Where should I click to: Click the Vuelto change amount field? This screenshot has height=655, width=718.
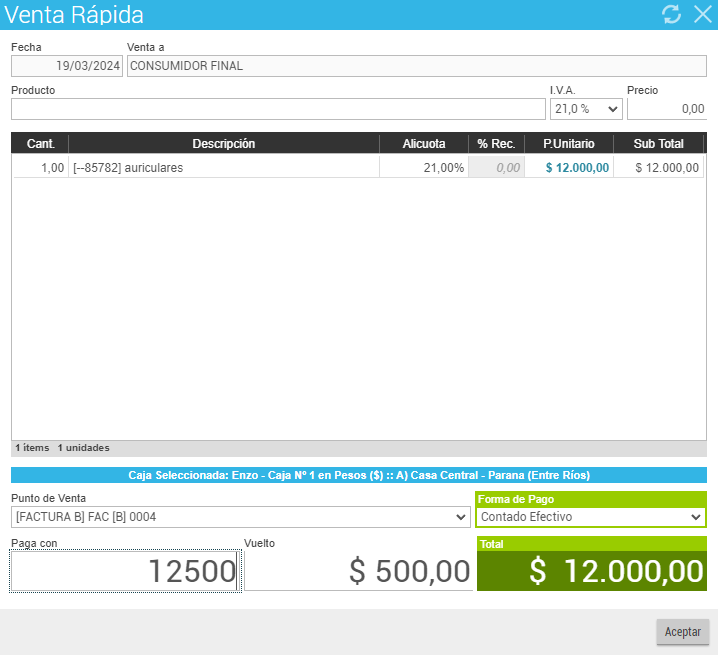[x=359, y=571]
